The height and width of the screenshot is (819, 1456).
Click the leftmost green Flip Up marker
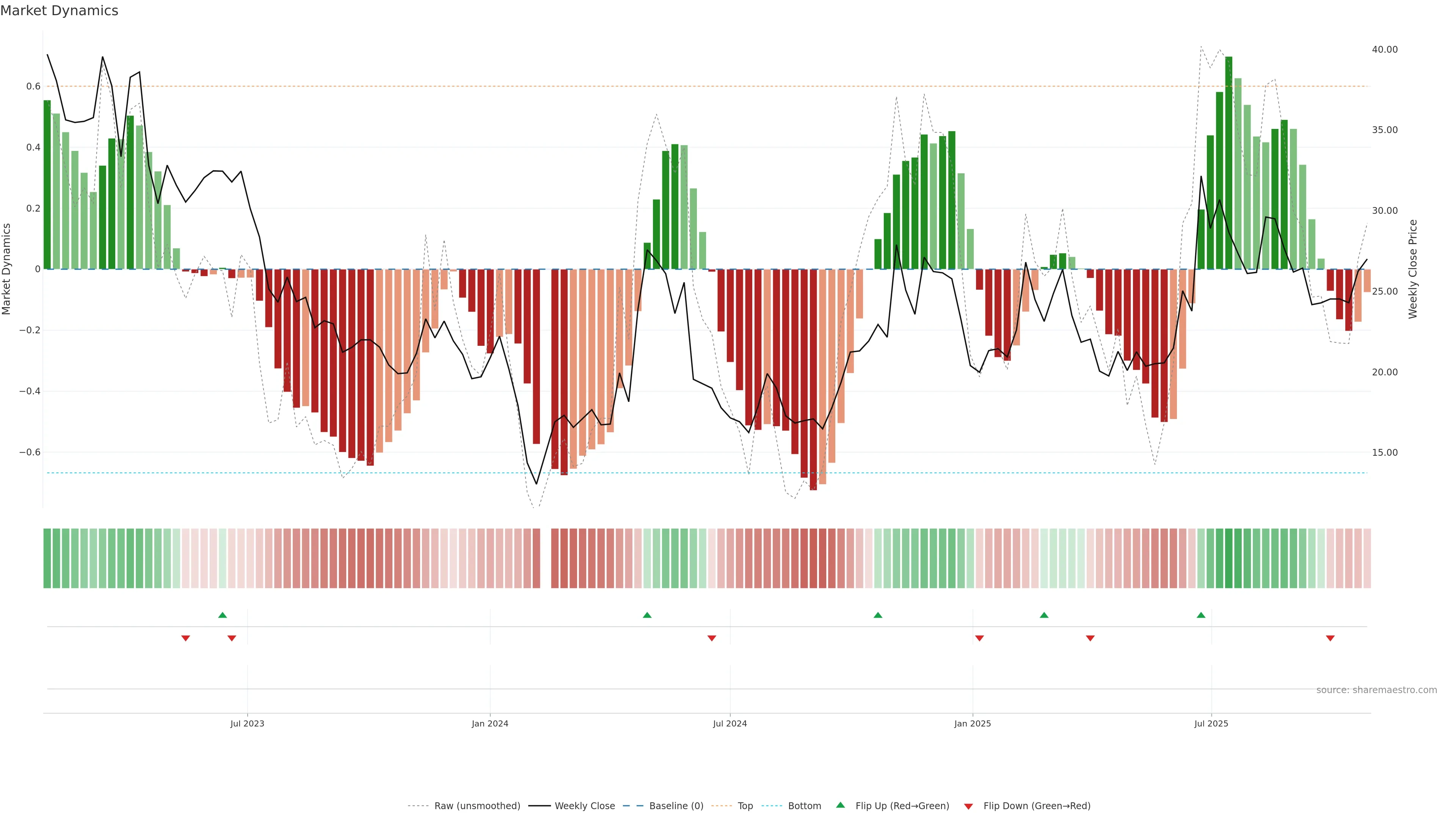[222, 615]
